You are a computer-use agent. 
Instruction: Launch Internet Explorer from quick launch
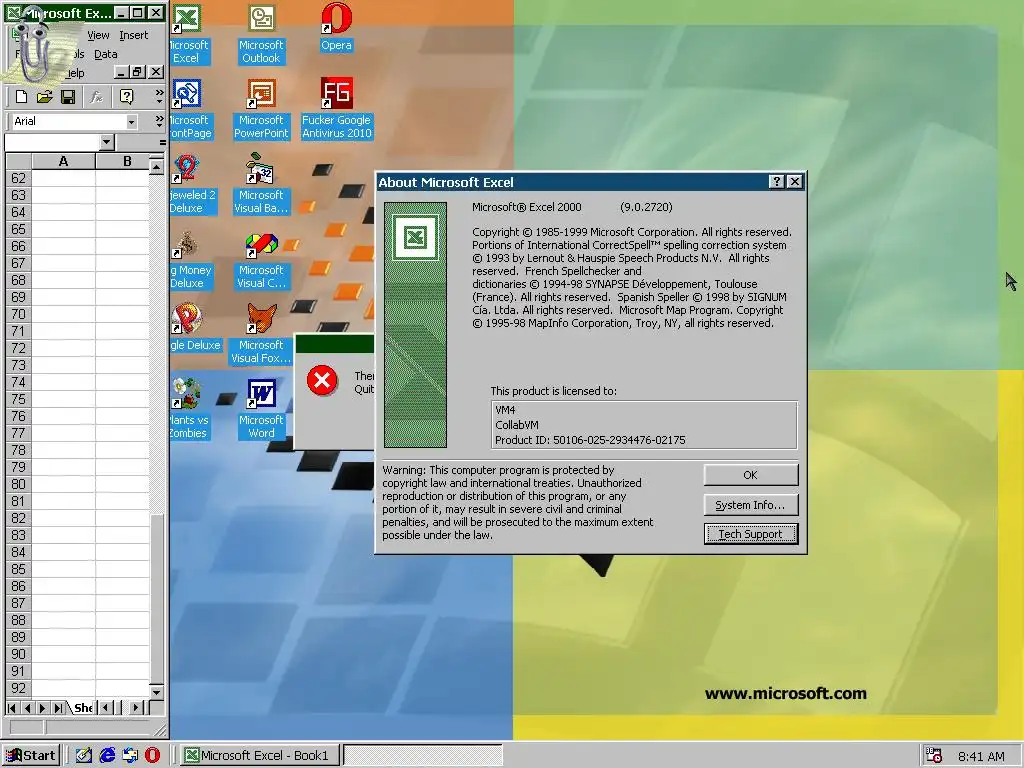(107, 756)
